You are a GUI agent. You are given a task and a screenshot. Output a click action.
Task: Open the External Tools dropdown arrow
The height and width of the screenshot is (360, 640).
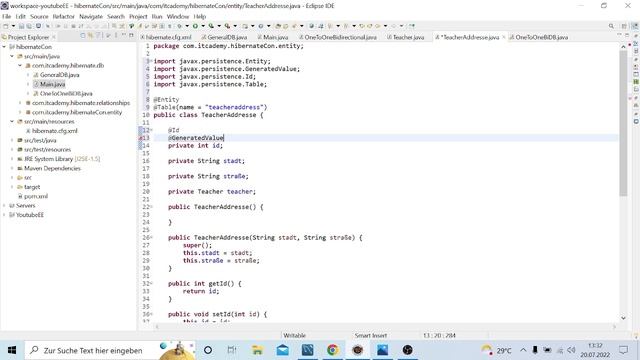235,26
